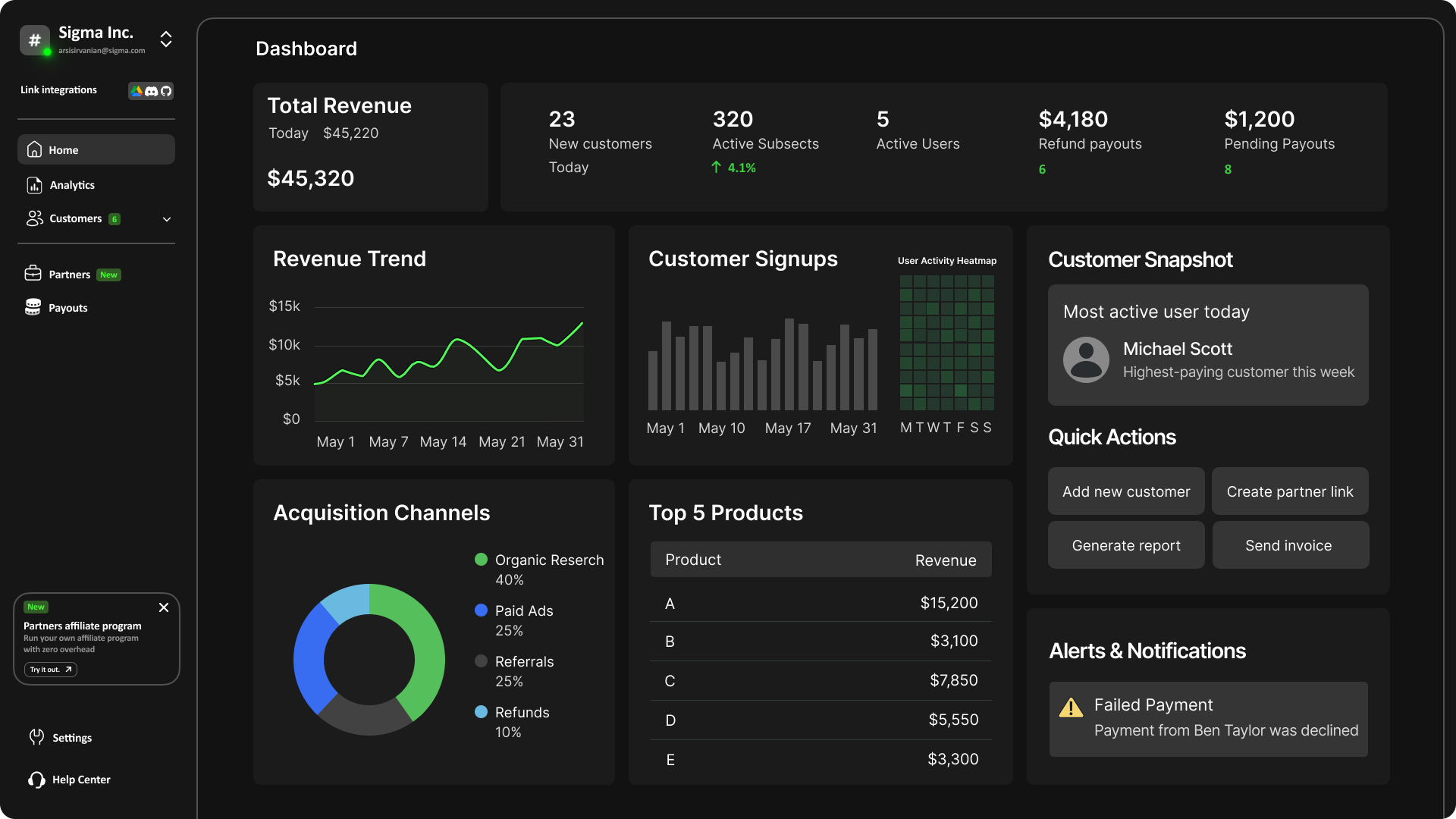Open Settings from the sidebar
Image resolution: width=1456 pixels, height=819 pixels.
coord(71,737)
